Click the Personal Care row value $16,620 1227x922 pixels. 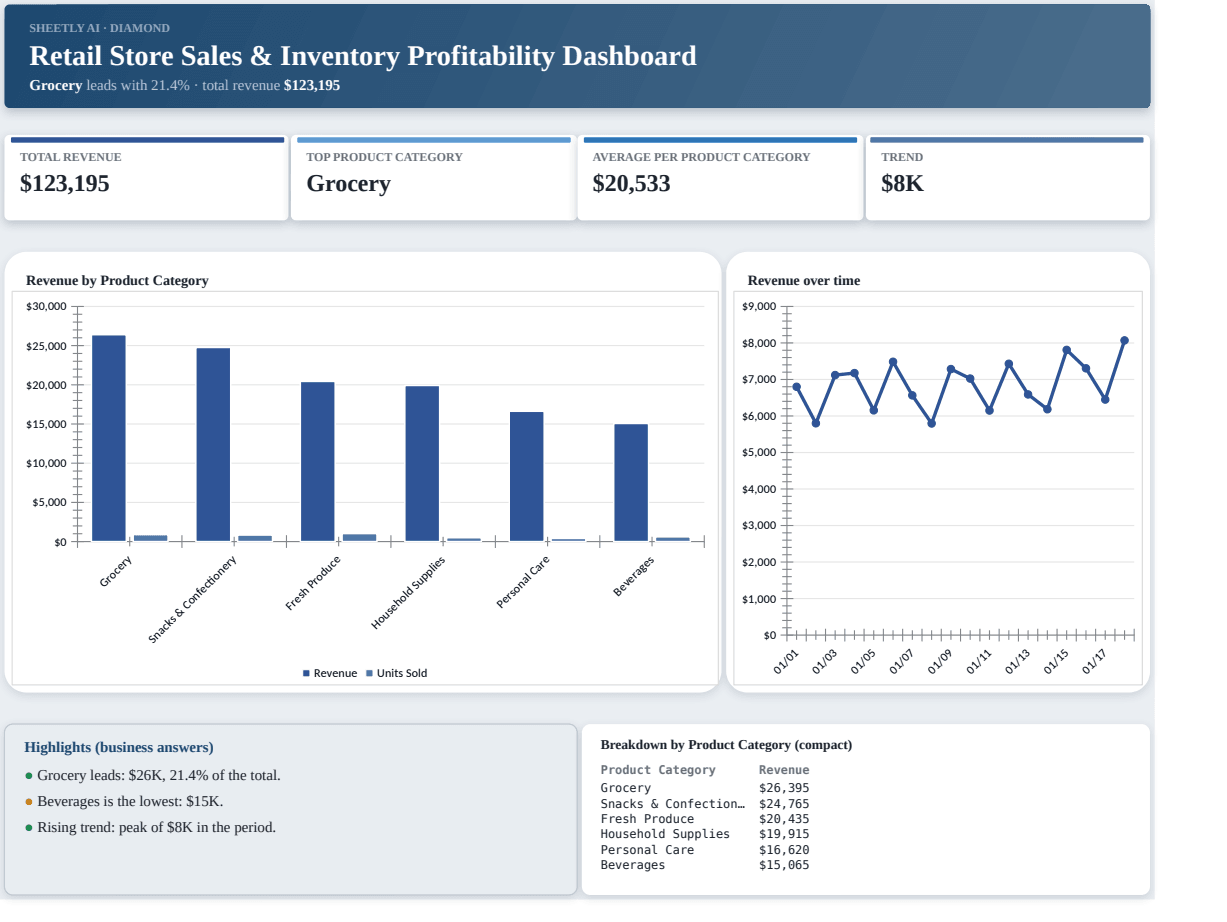pos(784,850)
